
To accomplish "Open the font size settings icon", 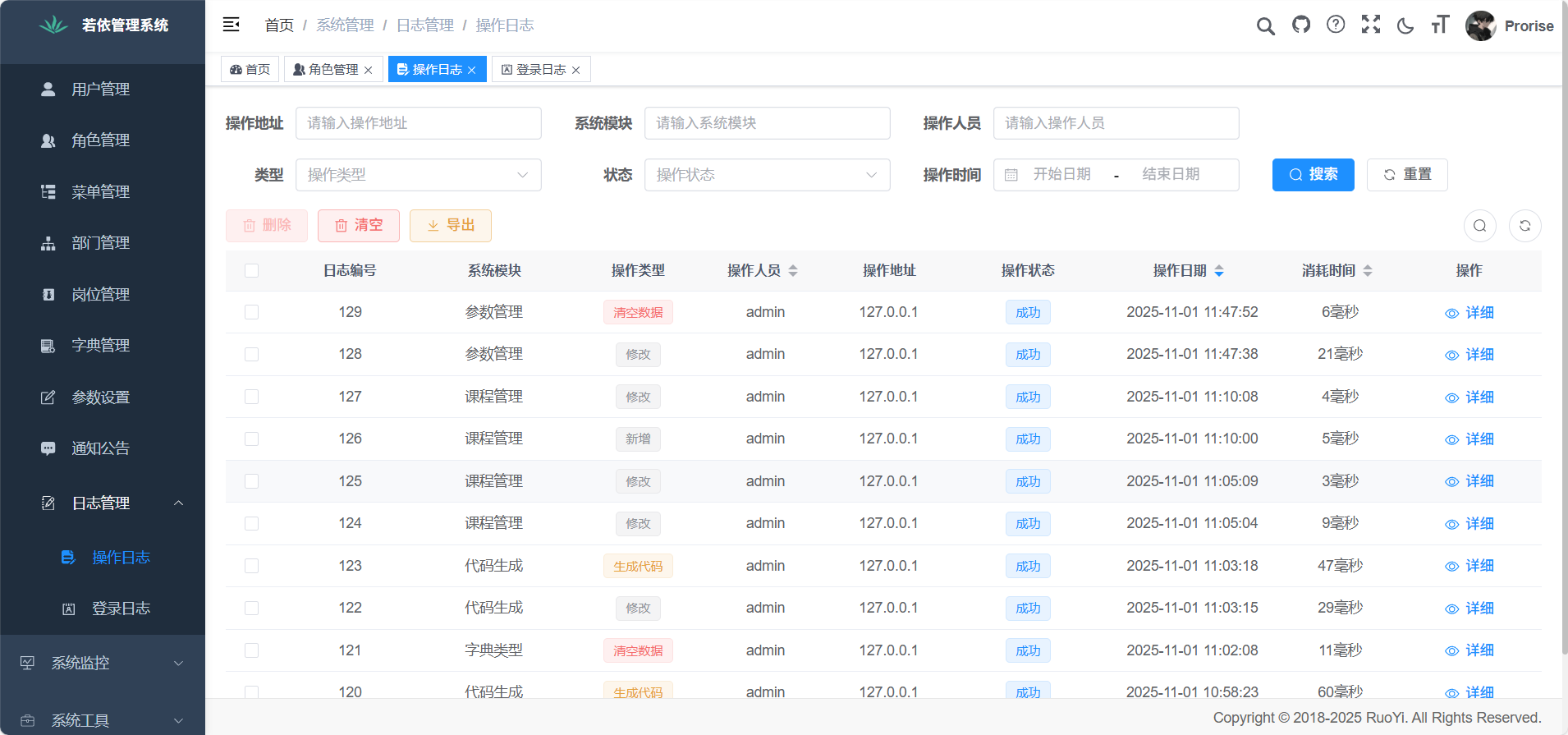I will point(1440,25).
